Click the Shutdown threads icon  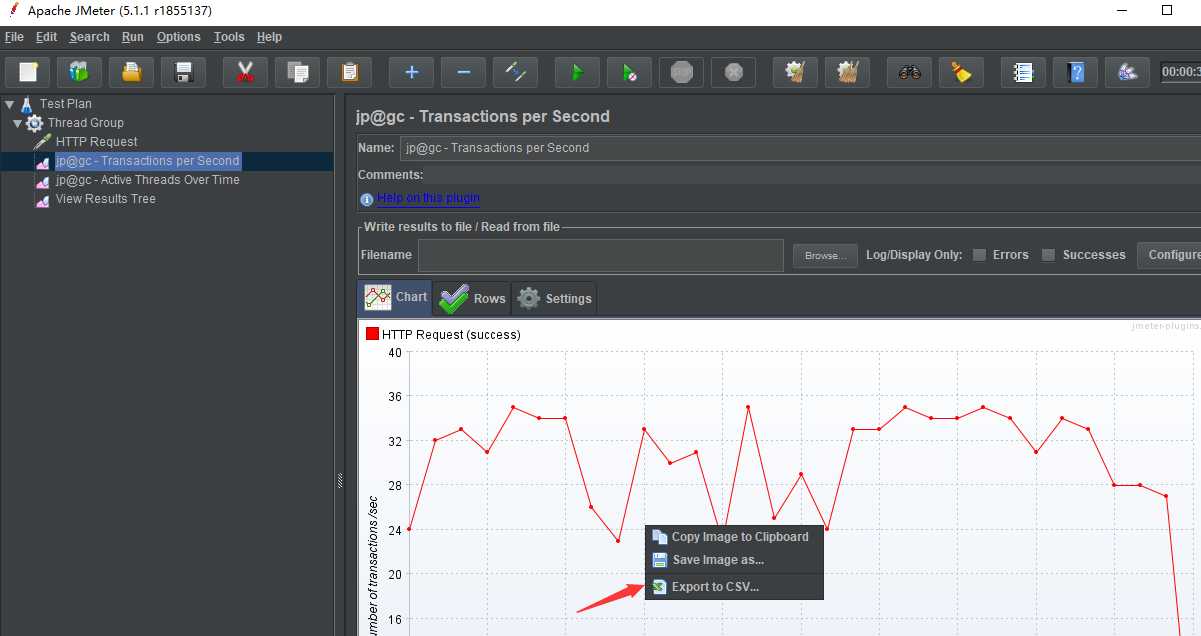(733, 72)
